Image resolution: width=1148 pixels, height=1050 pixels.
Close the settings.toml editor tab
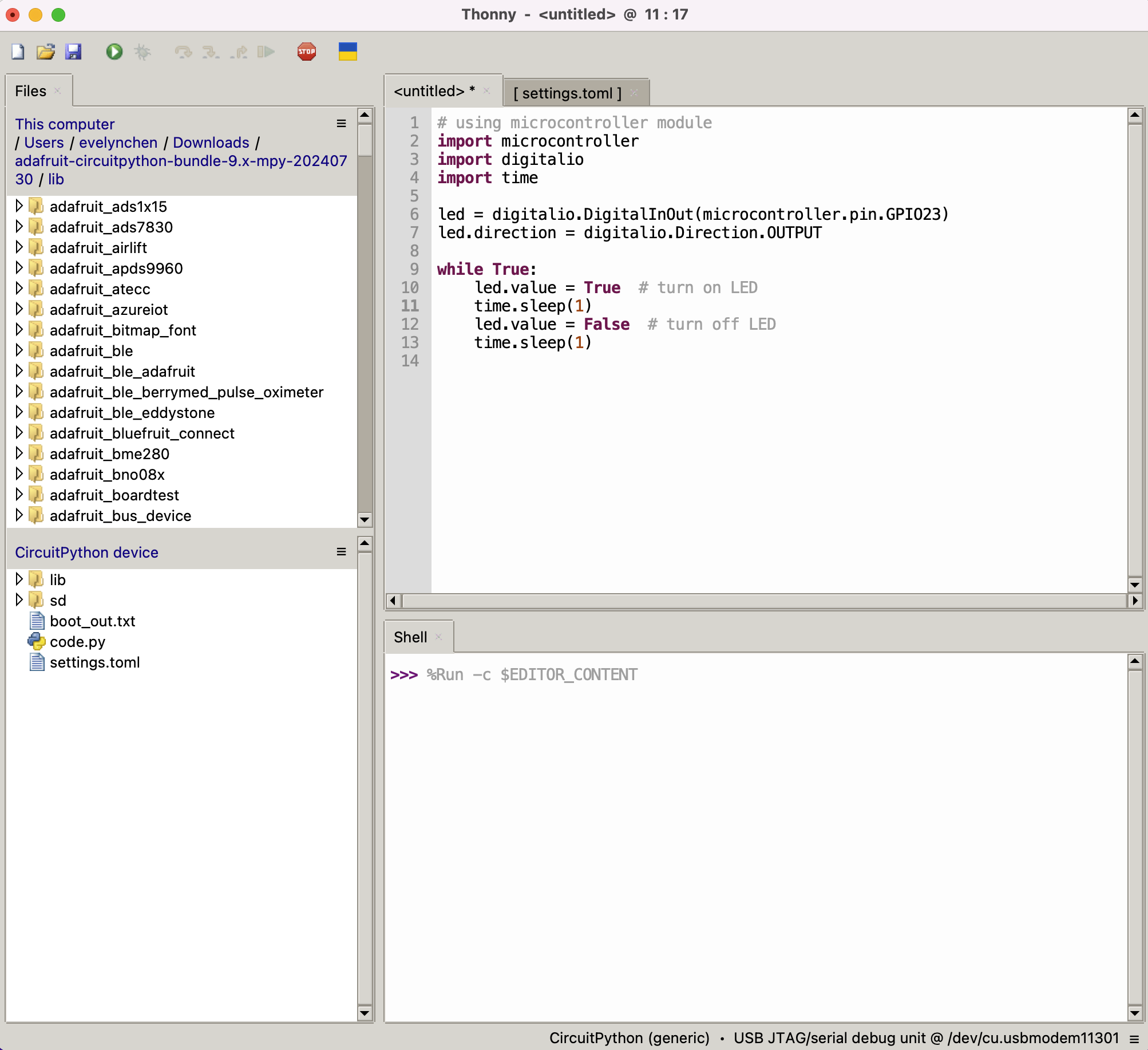pyautogui.click(x=634, y=93)
